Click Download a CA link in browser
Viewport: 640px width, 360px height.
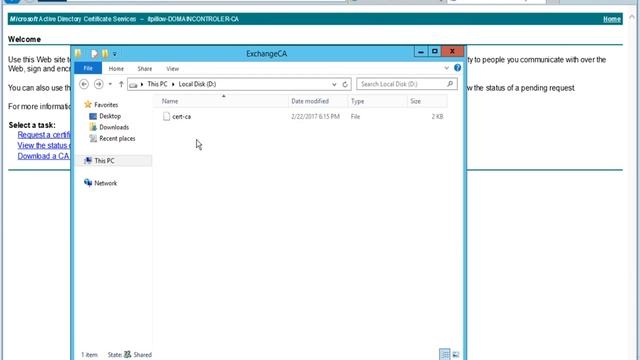(x=44, y=156)
